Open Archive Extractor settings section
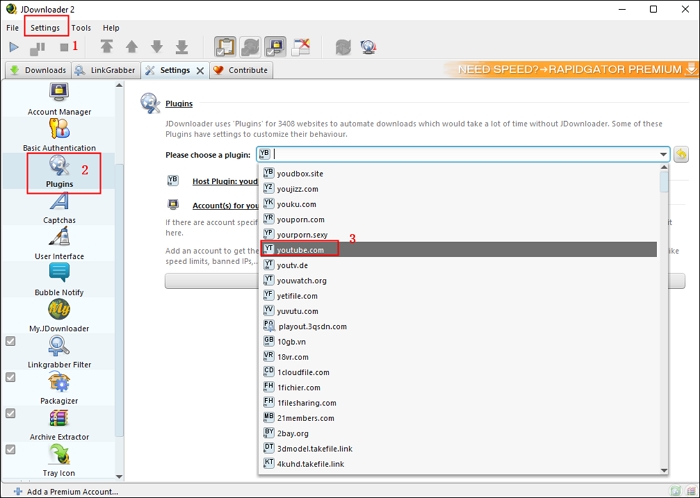Image resolution: width=700 pixels, height=498 pixels. pos(59,424)
